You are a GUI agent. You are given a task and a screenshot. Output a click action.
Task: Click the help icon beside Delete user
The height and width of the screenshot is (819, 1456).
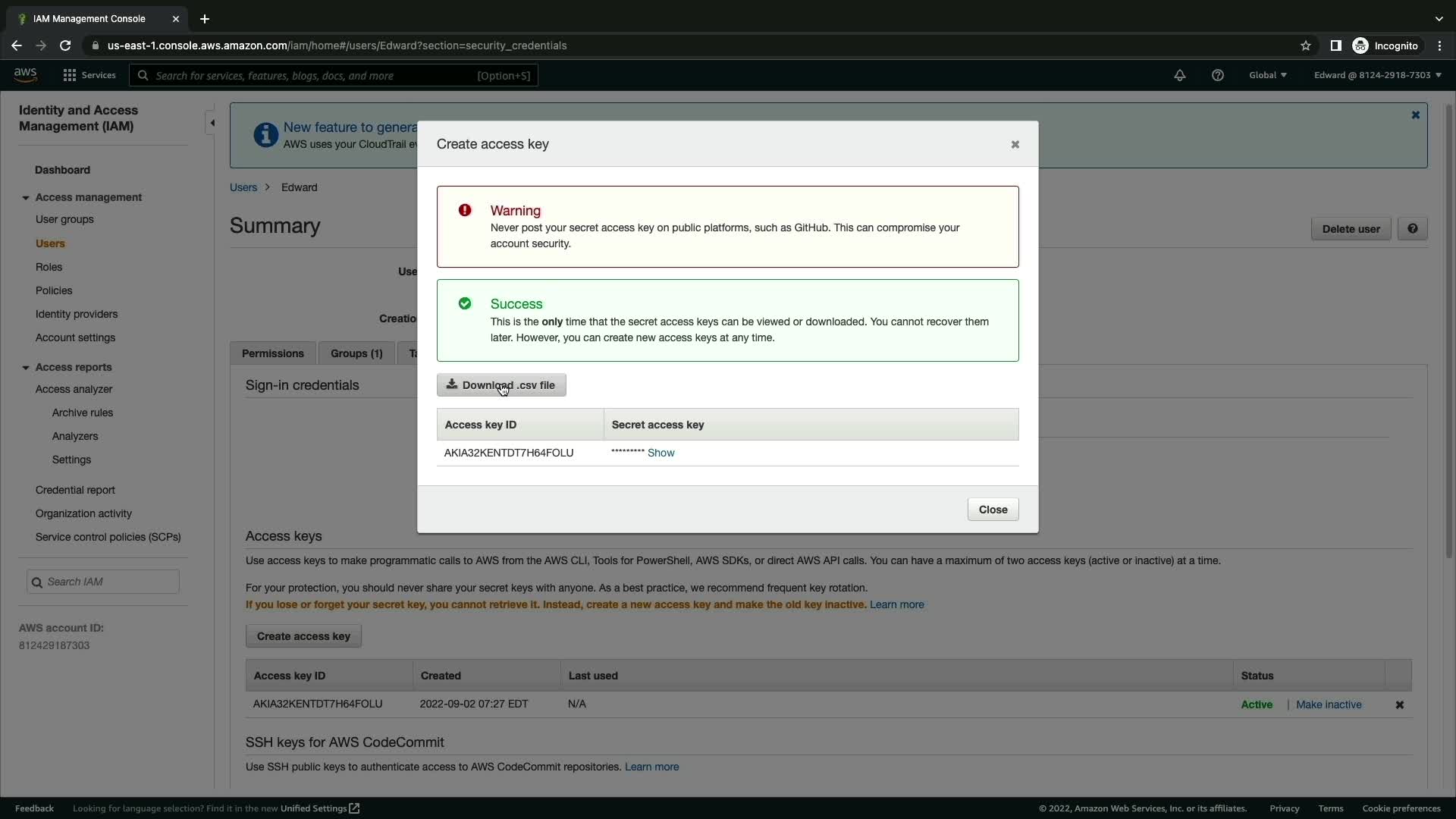[1412, 228]
